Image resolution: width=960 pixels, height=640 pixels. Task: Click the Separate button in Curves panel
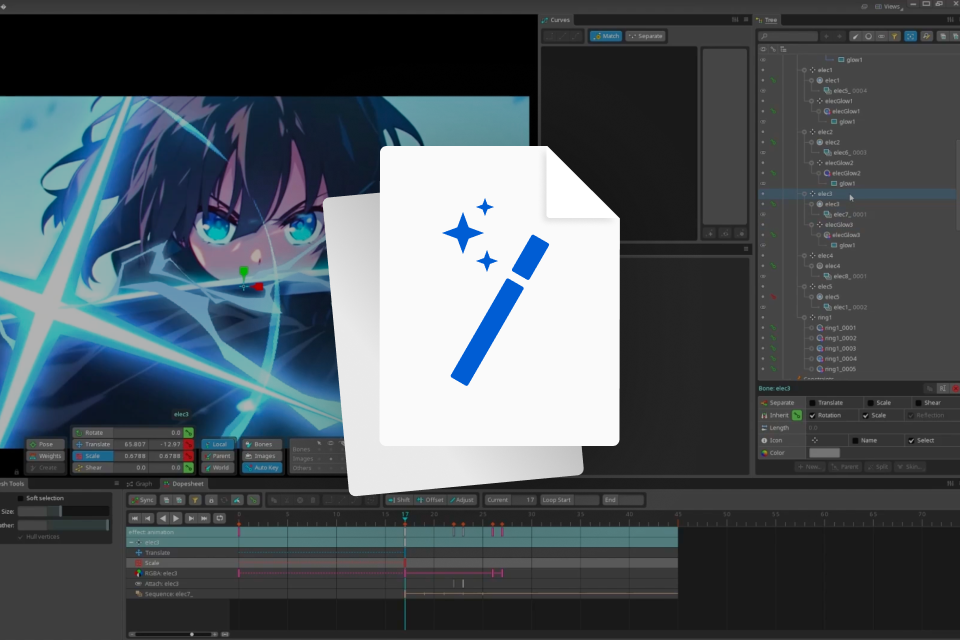click(x=645, y=36)
